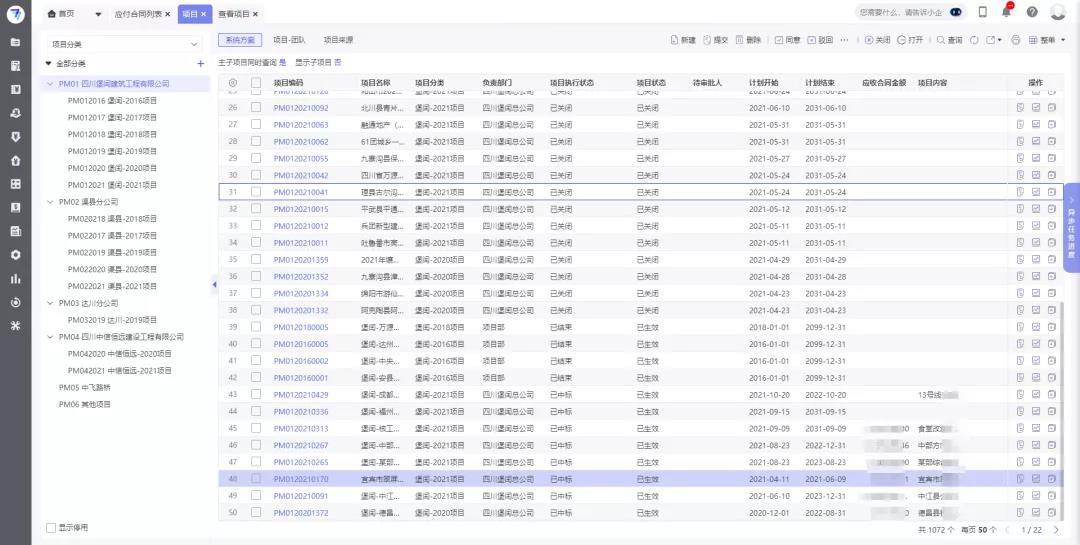Click the mobile phone icon in header

(982, 12)
